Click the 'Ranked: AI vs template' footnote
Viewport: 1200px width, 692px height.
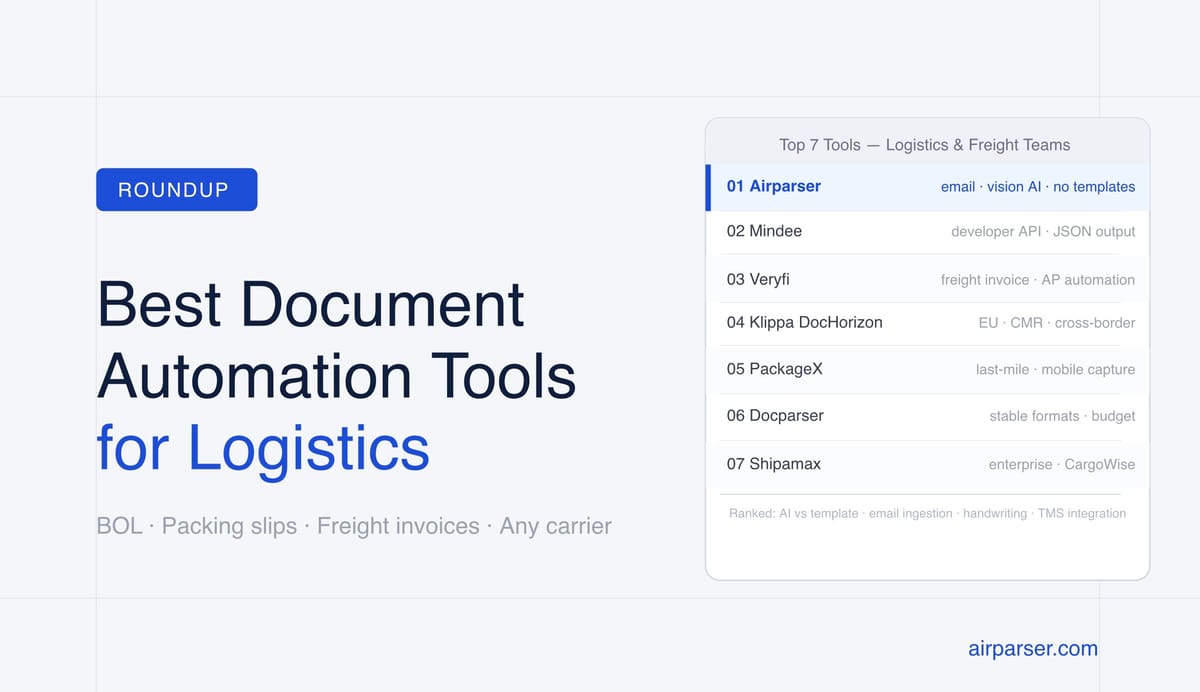click(x=927, y=513)
